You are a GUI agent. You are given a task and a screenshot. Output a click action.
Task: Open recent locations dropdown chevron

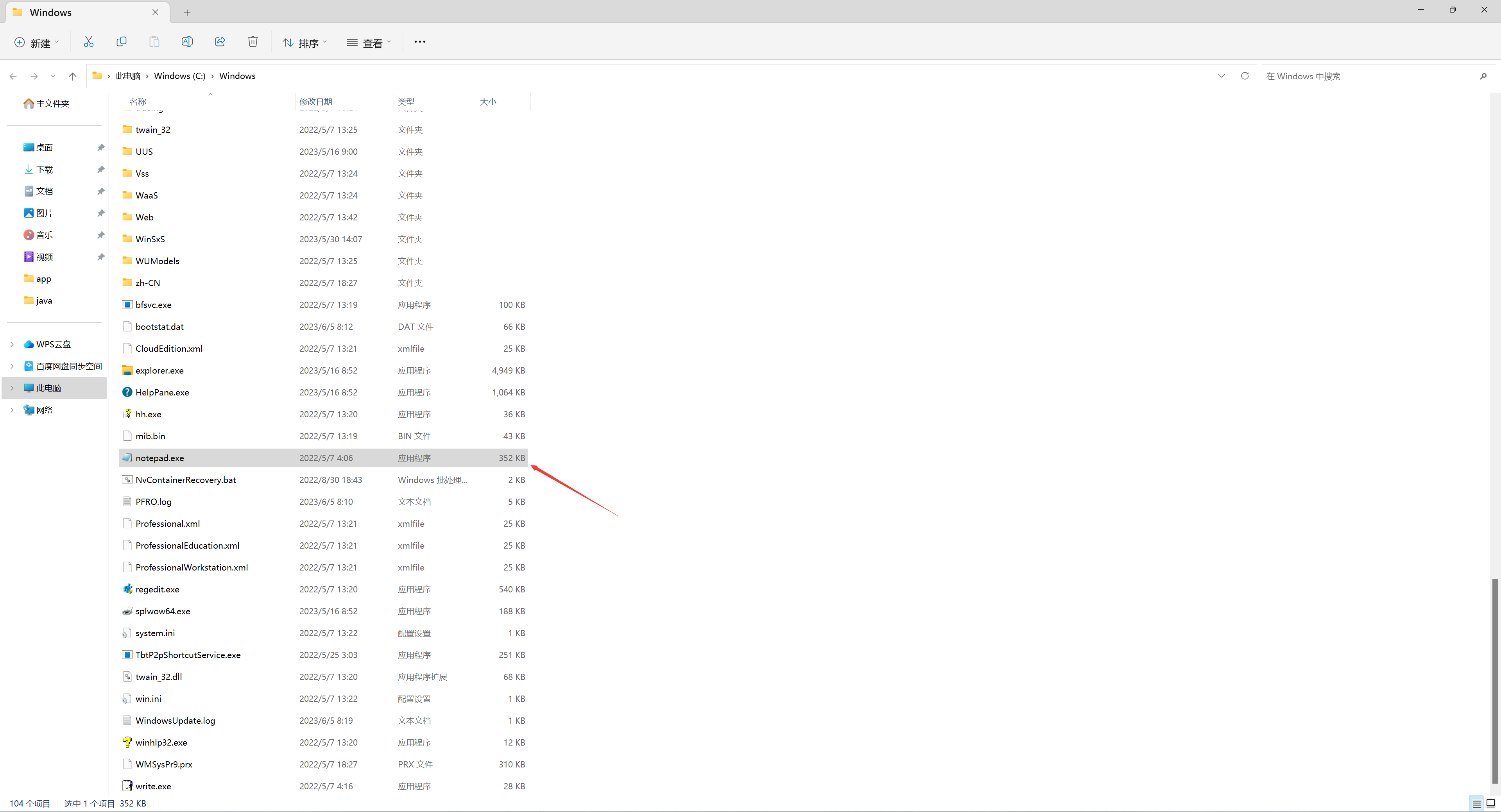click(53, 76)
